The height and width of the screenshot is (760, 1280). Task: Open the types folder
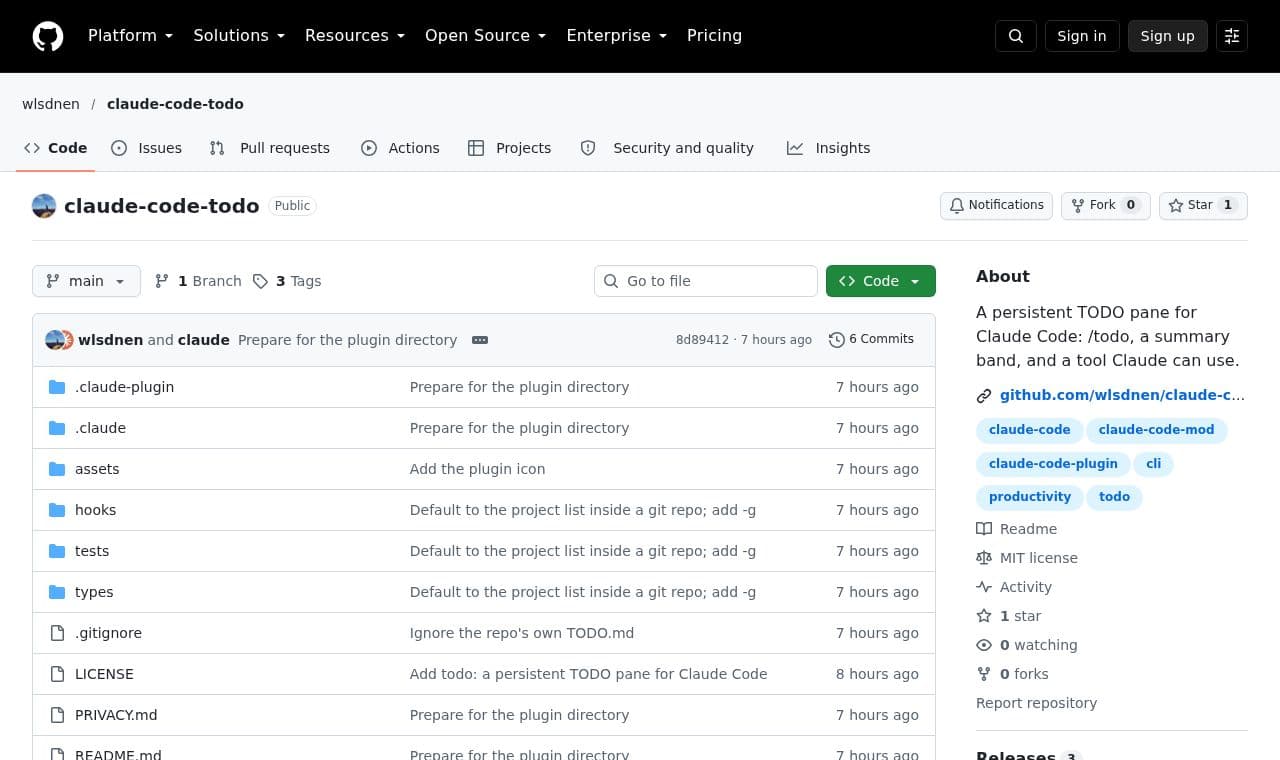pyautogui.click(x=94, y=592)
